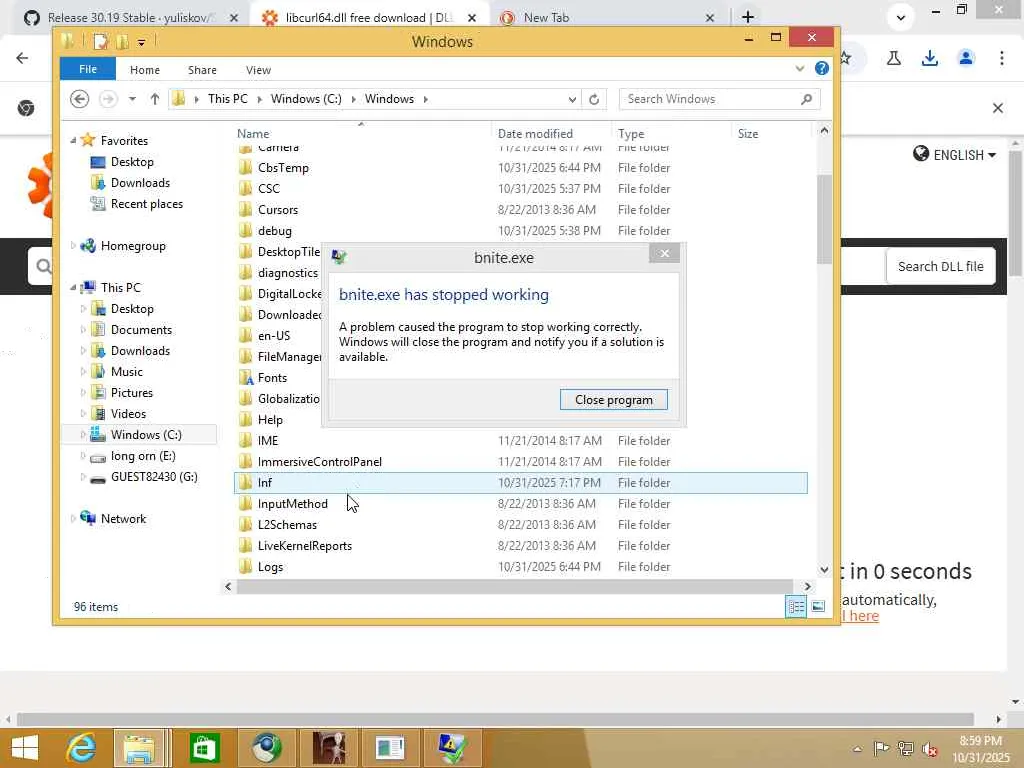
Task: Select Recent places in Favorites
Action: click(146, 204)
